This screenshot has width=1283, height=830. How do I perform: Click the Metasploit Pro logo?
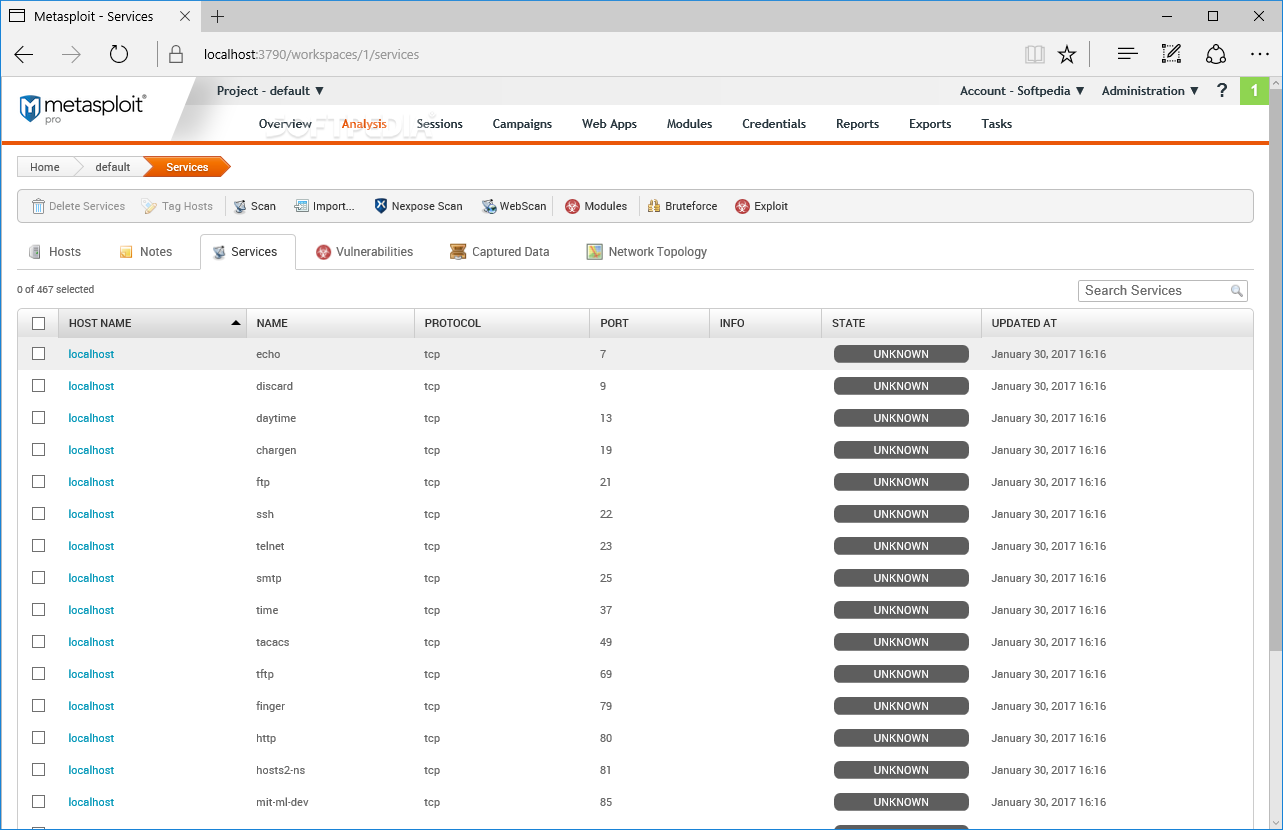tap(83, 108)
